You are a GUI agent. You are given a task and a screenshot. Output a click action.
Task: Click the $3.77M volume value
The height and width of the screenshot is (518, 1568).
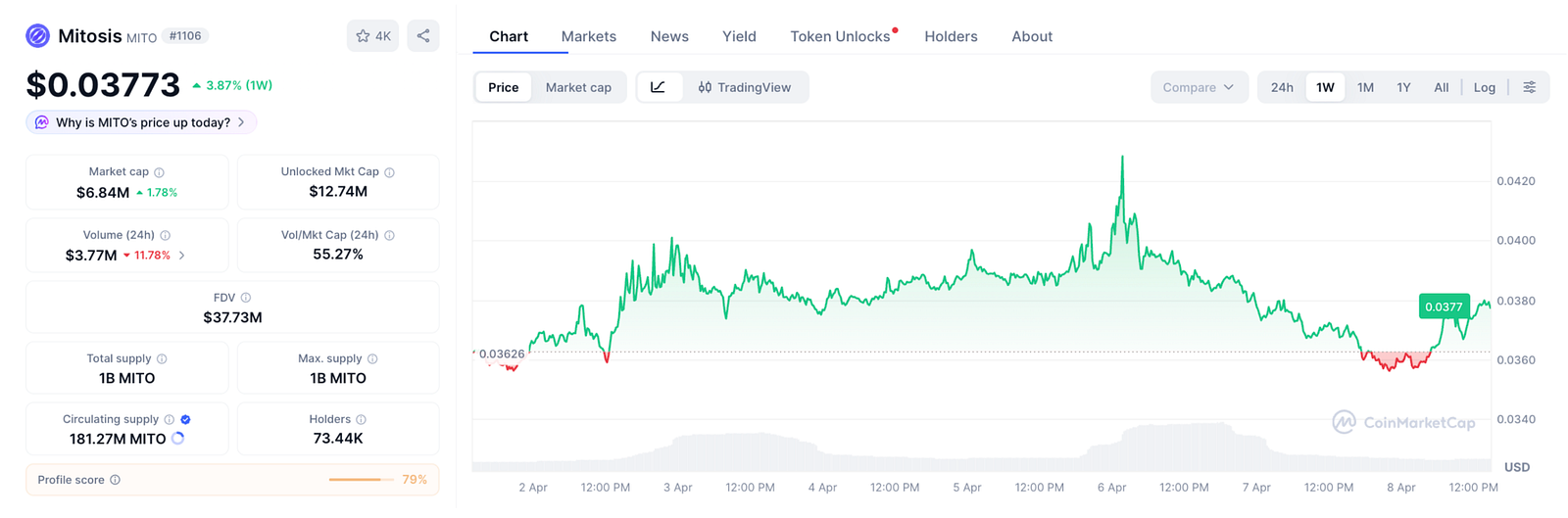(x=91, y=256)
